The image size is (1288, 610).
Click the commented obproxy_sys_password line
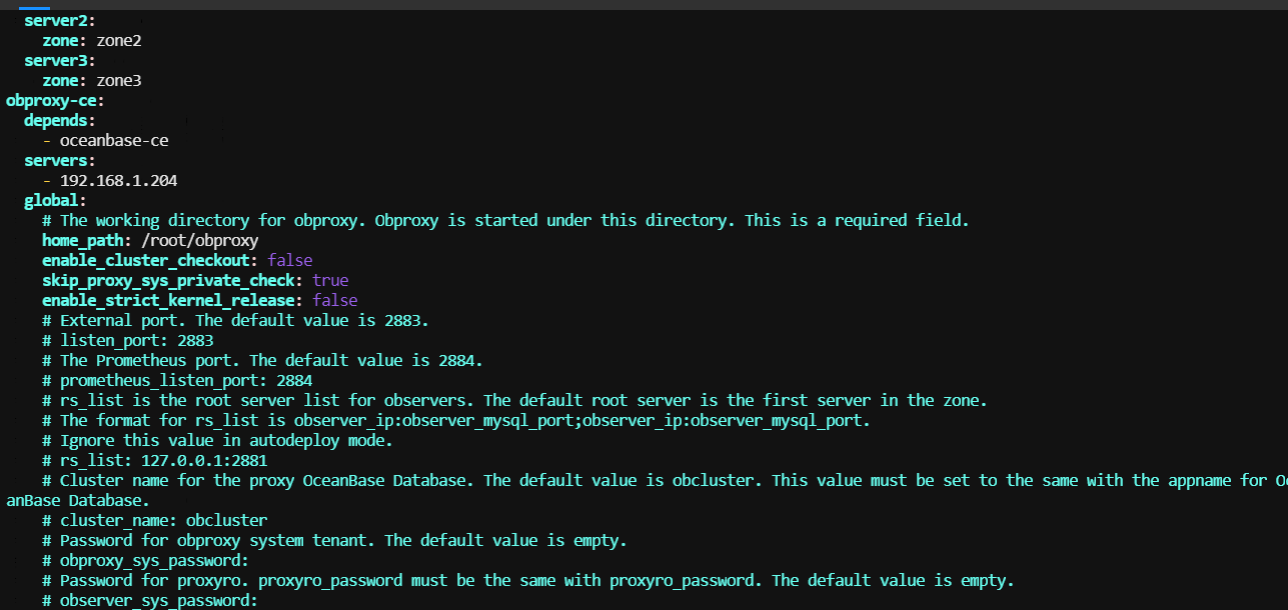tap(146, 560)
